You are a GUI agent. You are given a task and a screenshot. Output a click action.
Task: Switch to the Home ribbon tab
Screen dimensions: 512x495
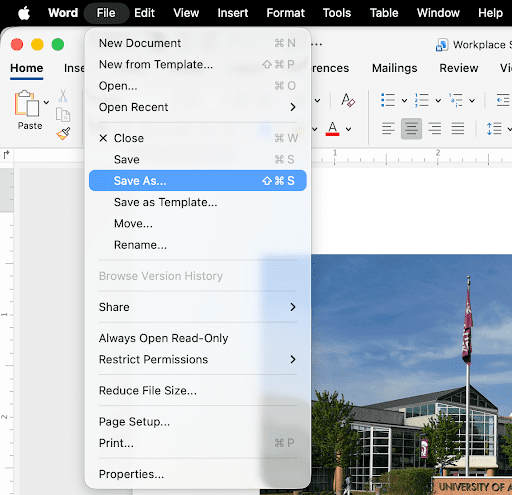pyautogui.click(x=27, y=68)
